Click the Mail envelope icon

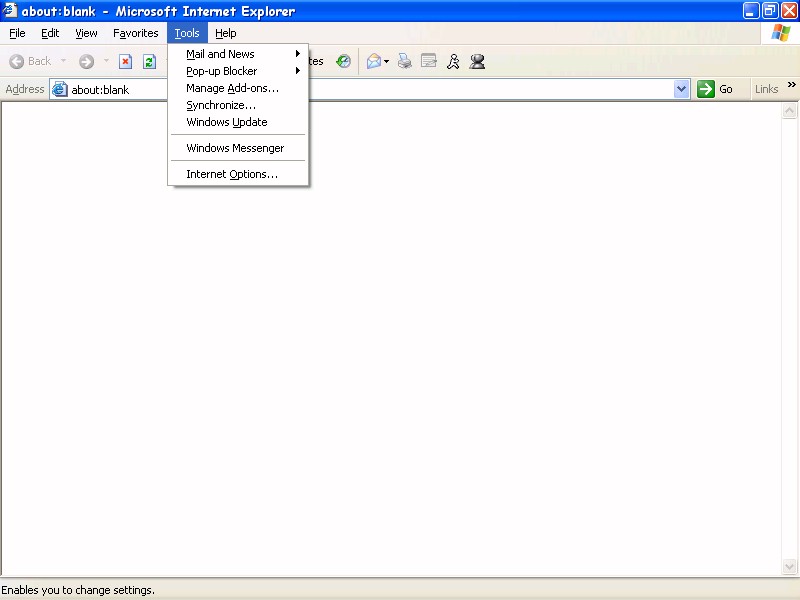coord(374,61)
